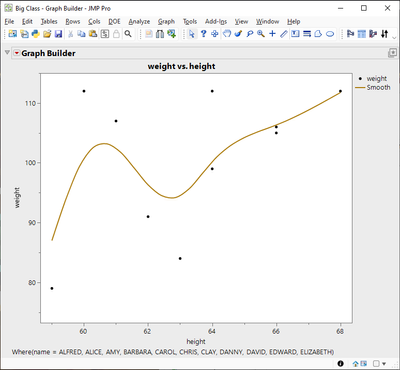Open the Tools menu

click(190, 22)
